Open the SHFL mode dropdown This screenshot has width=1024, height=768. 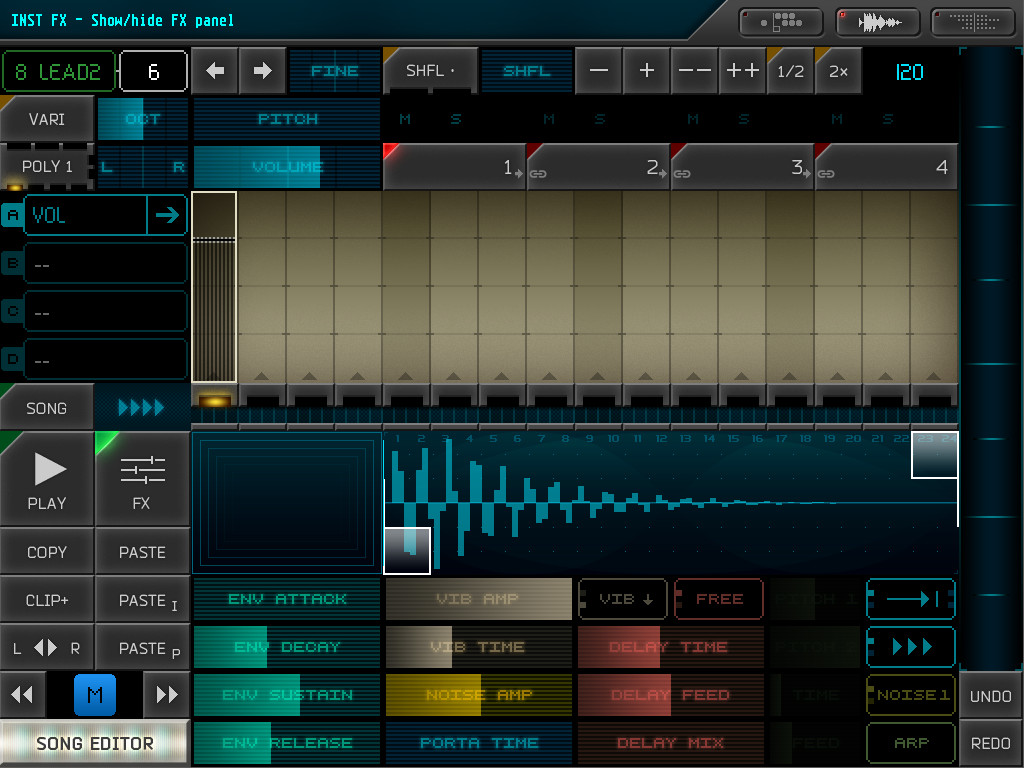430,71
